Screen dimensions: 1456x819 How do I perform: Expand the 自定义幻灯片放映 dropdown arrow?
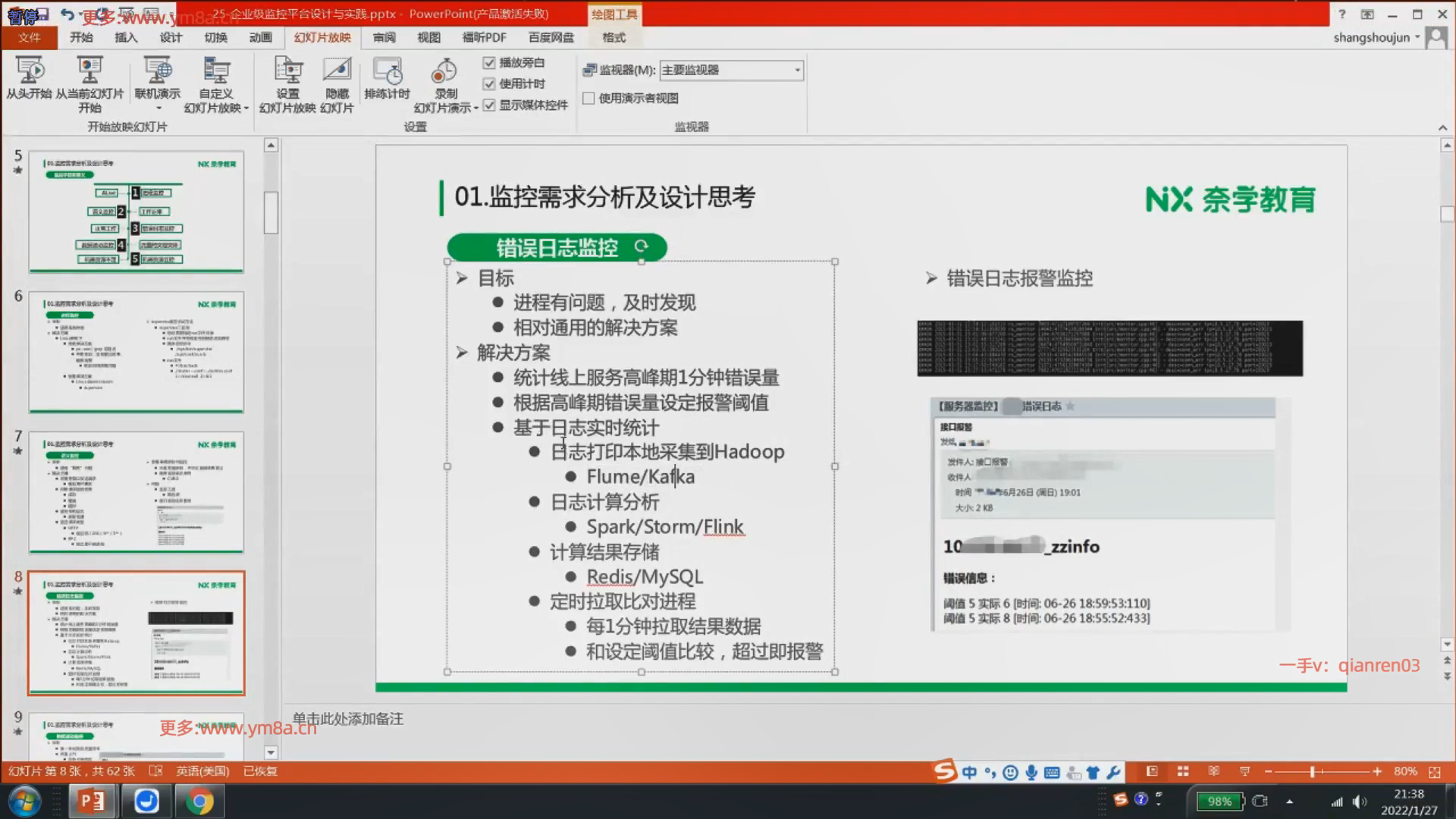(x=246, y=108)
